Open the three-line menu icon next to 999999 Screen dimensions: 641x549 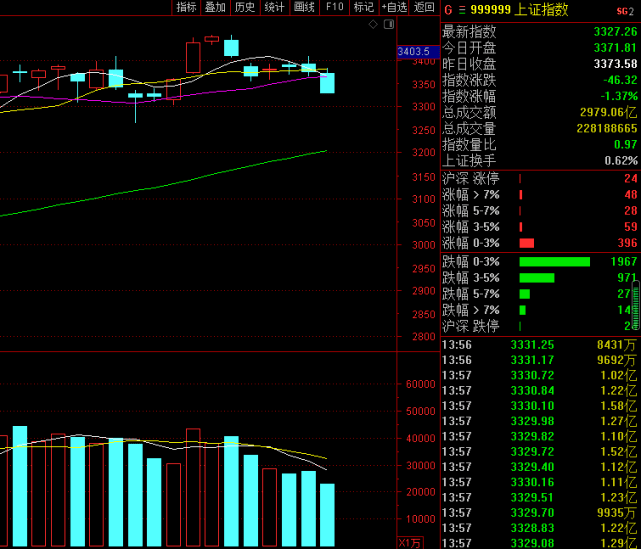pos(462,10)
